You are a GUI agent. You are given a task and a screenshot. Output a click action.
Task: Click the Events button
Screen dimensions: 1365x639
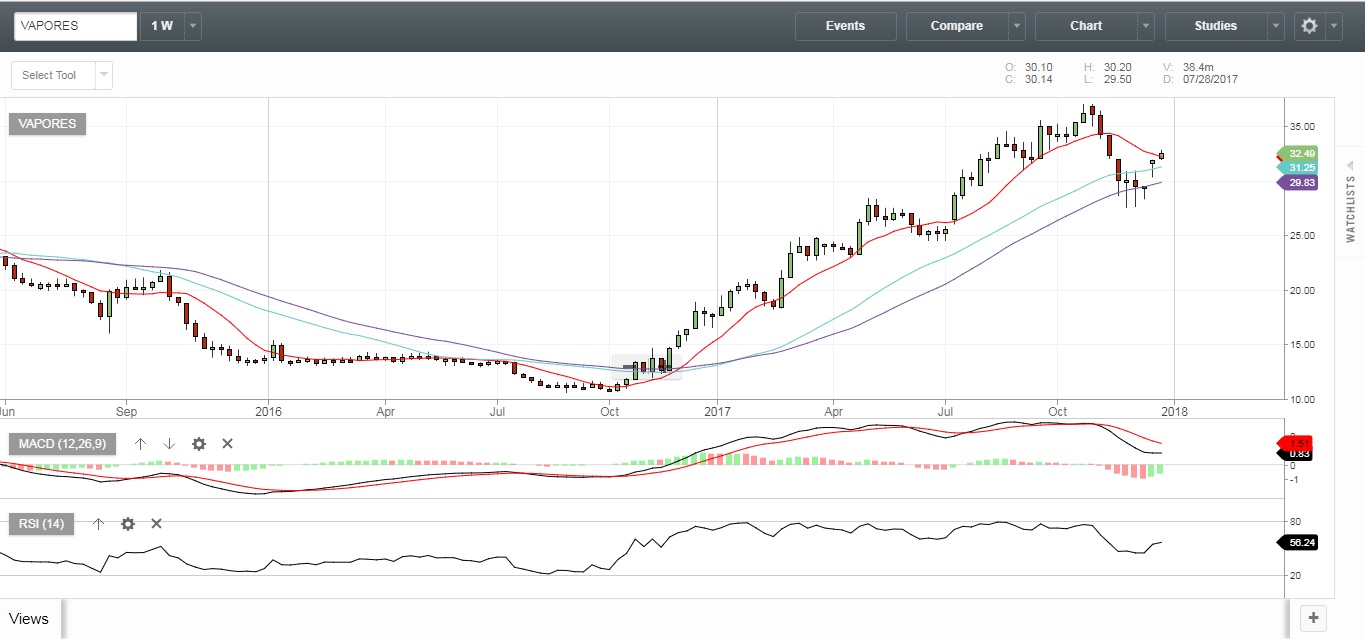(x=845, y=26)
